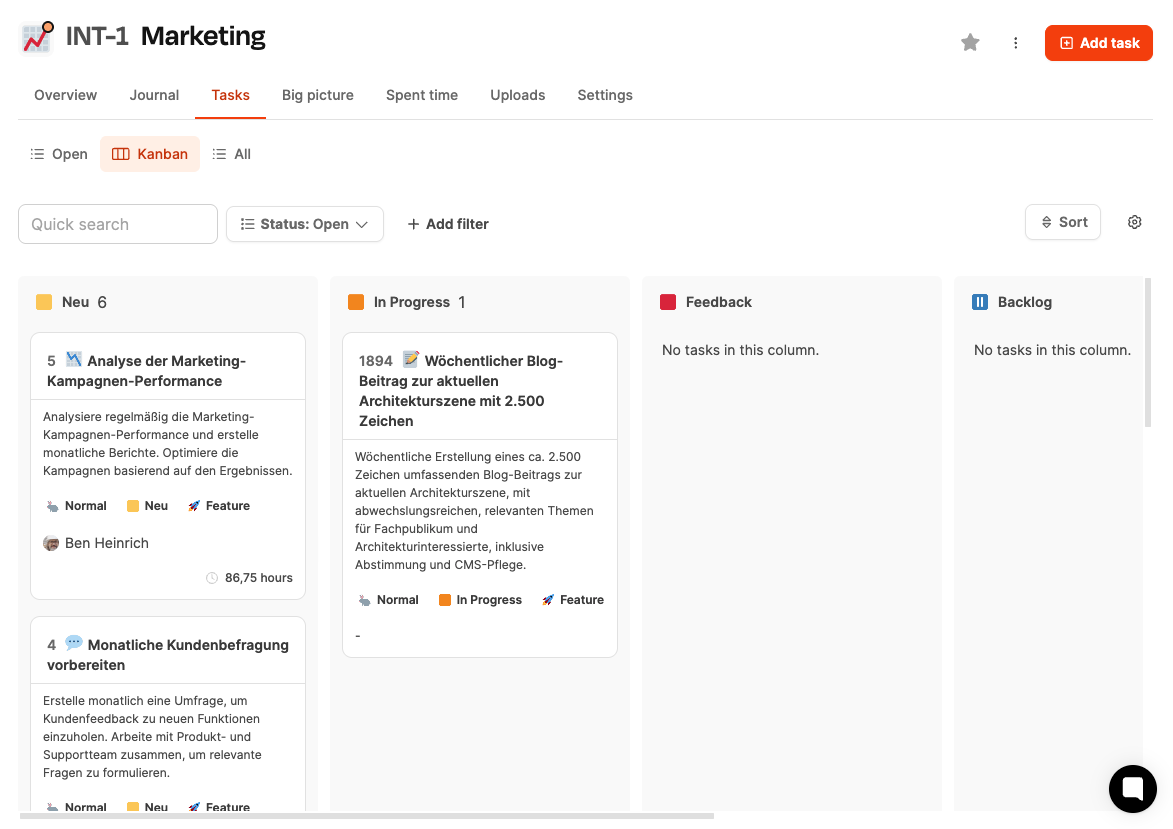Star the Marketing project as favorite

[x=970, y=43]
